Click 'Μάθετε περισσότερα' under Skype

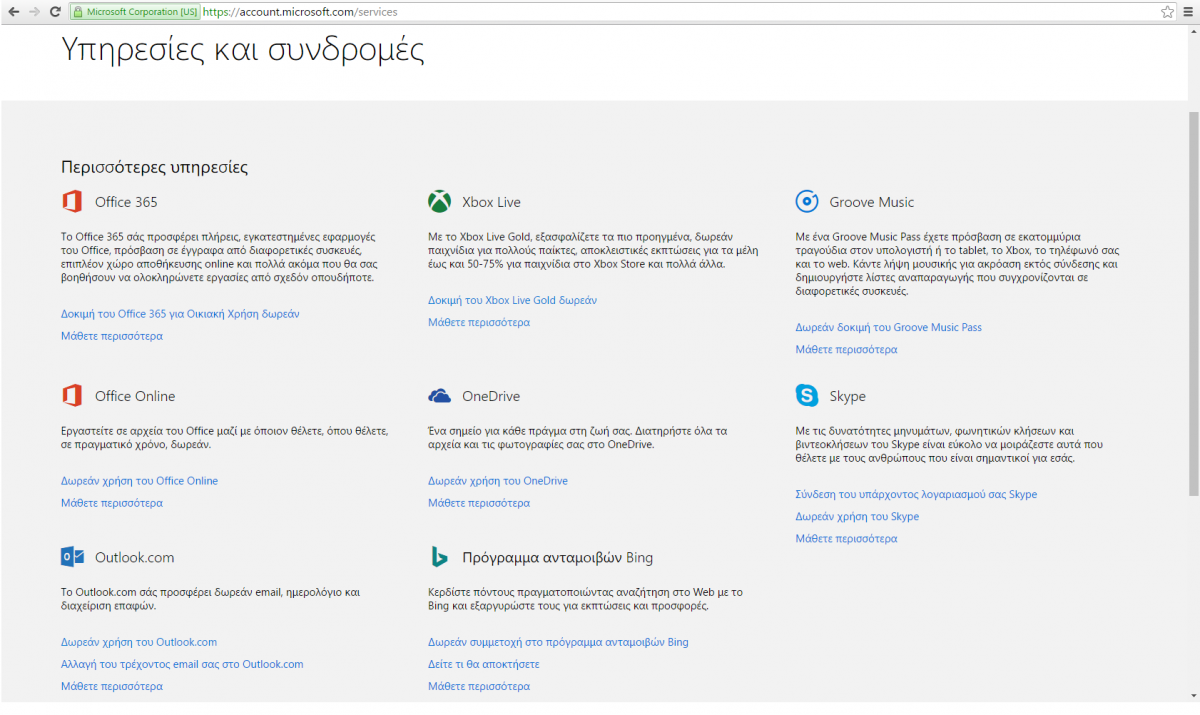click(846, 538)
